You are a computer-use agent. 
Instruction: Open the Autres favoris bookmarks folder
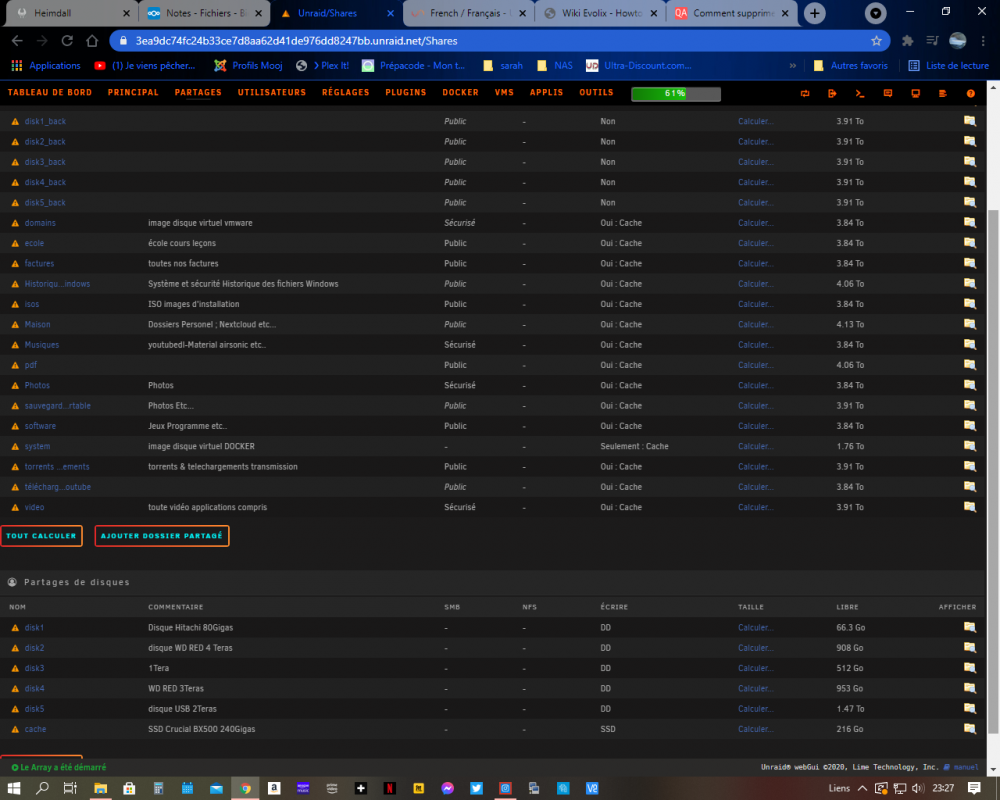tap(851, 66)
